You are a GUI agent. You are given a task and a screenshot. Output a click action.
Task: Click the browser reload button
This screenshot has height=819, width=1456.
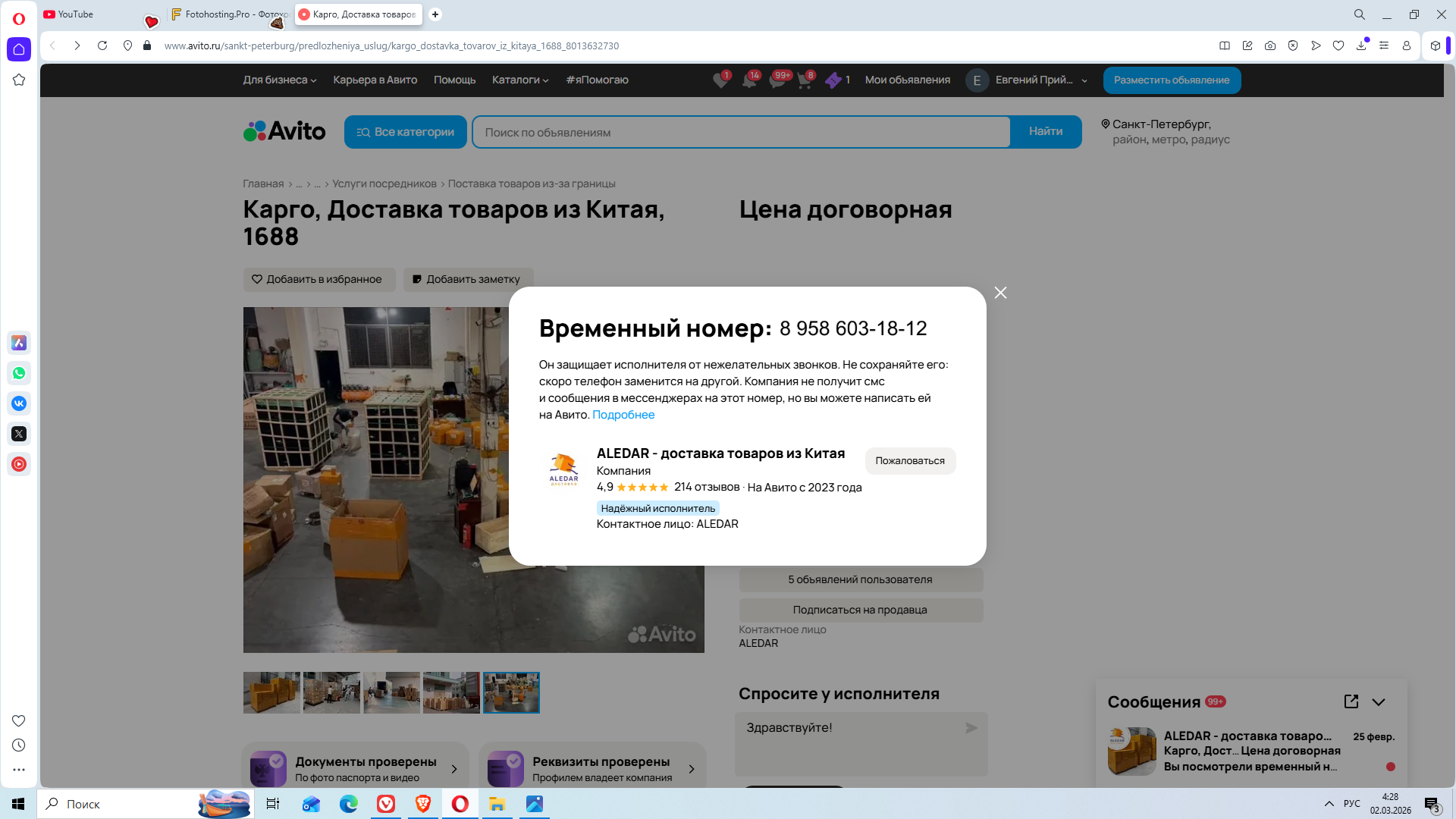[102, 45]
